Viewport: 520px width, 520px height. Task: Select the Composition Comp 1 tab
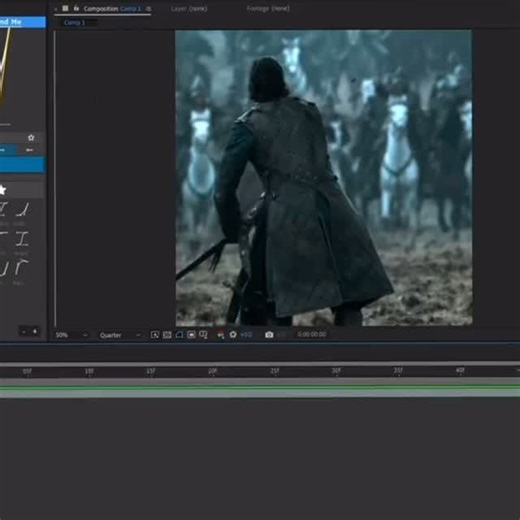[x=112, y=9]
